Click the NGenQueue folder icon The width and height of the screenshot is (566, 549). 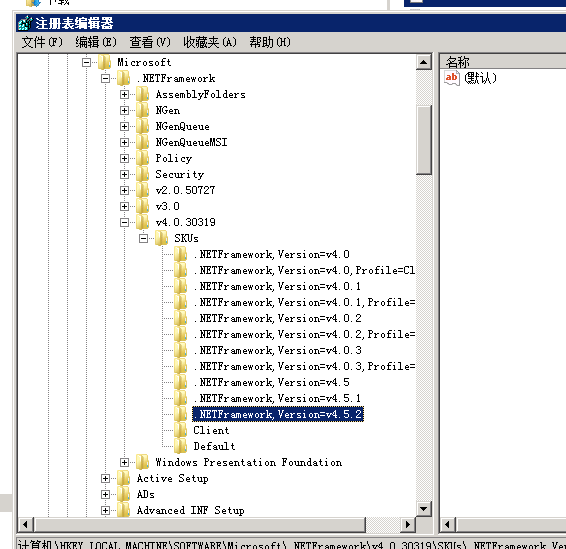(142, 126)
